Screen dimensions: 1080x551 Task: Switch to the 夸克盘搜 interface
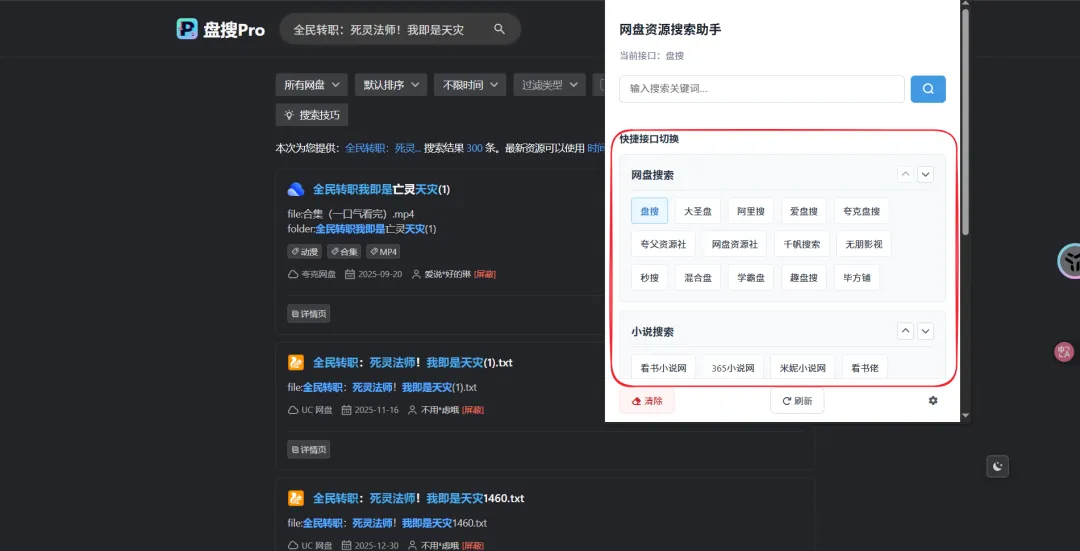point(862,211)
